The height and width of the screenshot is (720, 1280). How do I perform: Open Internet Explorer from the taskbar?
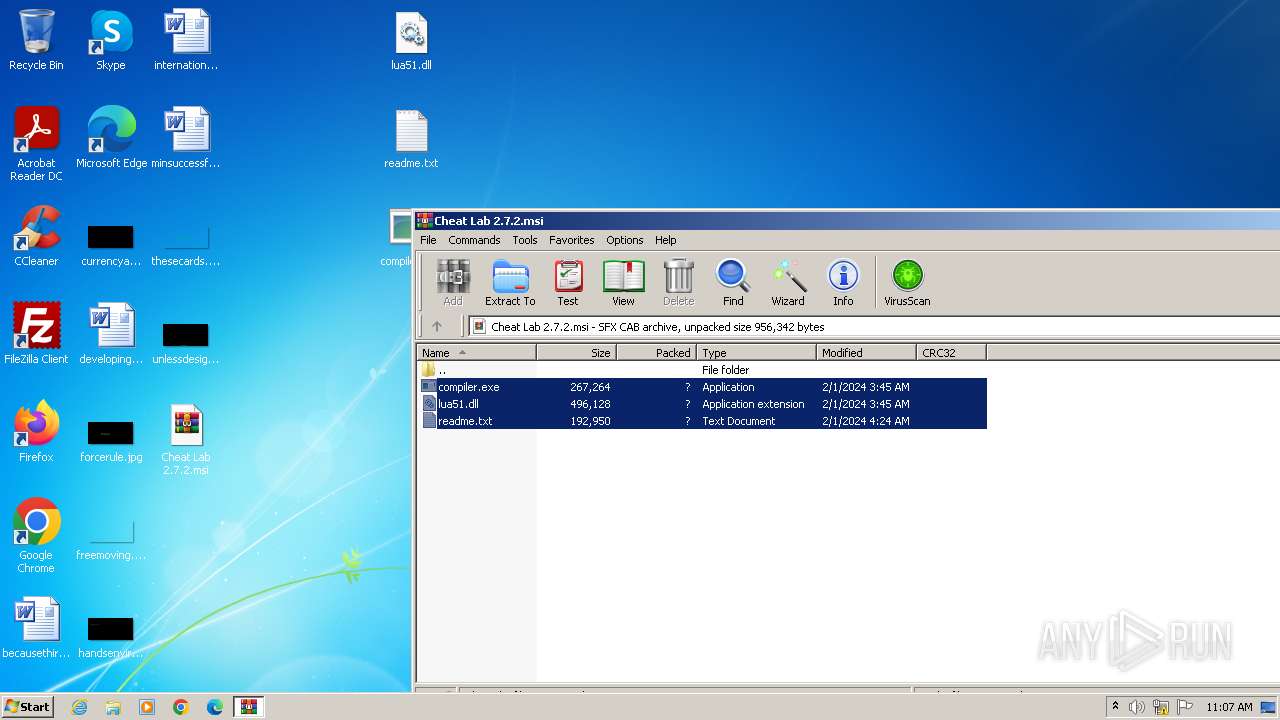point(79,707)
